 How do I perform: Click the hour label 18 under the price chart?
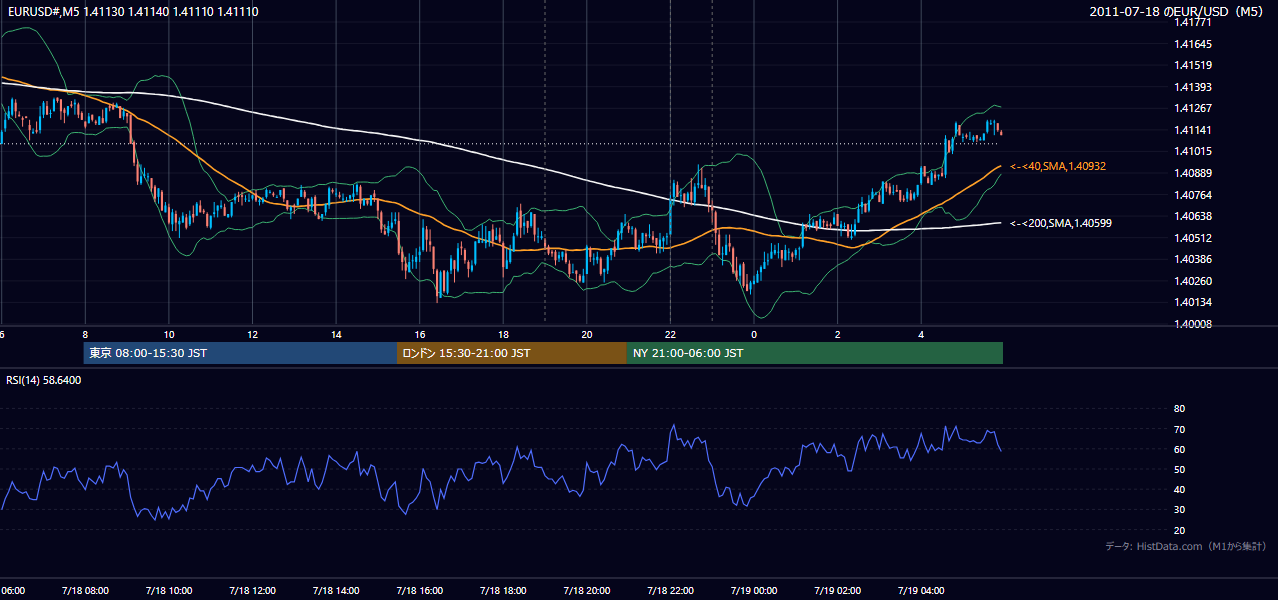click(504, 334)
